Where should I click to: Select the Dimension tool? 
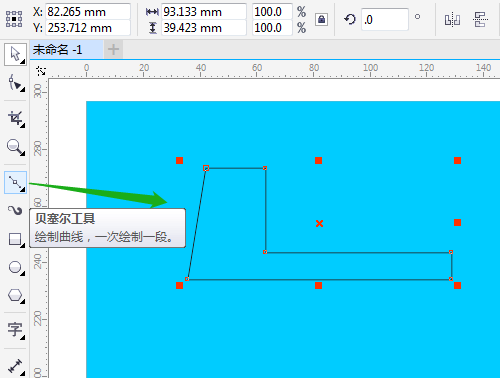[16, 366]
